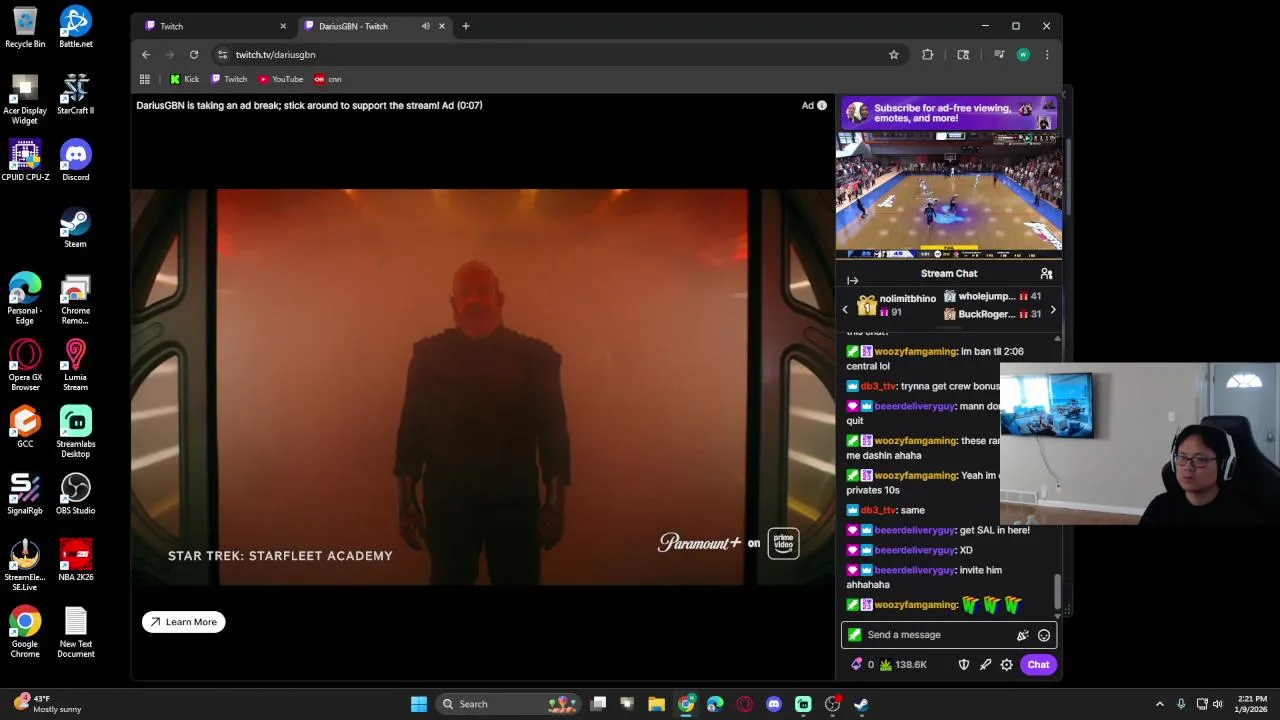Screen dimensions: 1280x720
Task: Open the chat identity badge in message box
Action: click(x=854, y=635)
